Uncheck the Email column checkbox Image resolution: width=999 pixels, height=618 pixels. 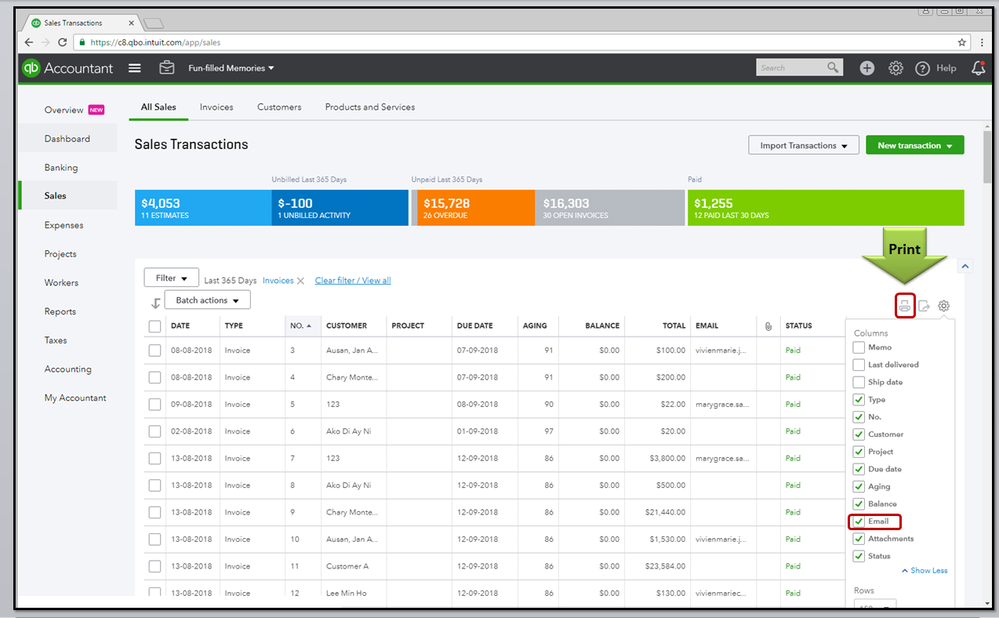[859, 522]
